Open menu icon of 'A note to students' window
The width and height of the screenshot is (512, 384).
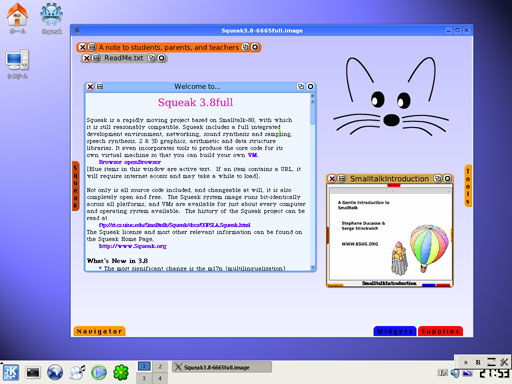(92, 47)
